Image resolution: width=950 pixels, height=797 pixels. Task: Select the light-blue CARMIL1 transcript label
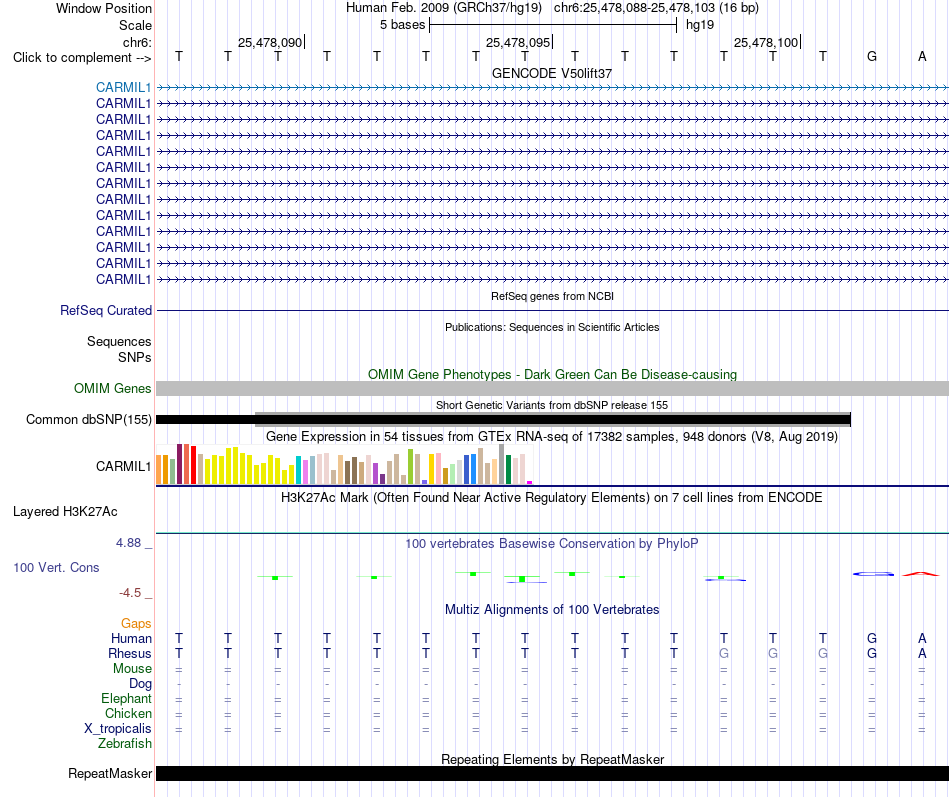pos(124,87)
